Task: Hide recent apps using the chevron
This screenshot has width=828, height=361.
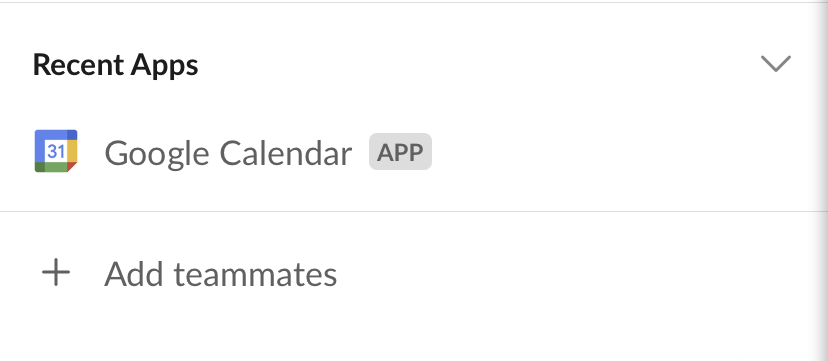Action: (775, 63)
